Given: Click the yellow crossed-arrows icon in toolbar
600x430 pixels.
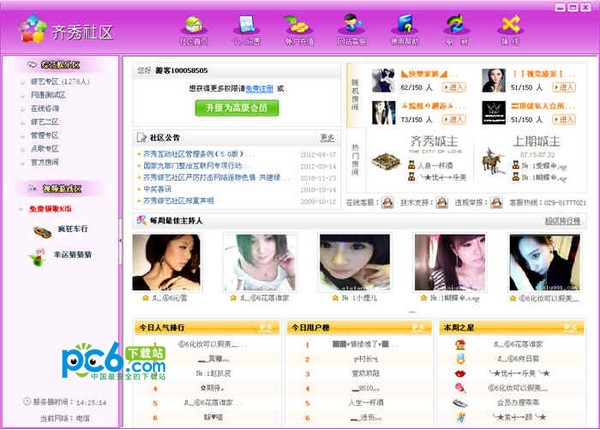Looking at the screenshot, I should (x=510, y=24).
